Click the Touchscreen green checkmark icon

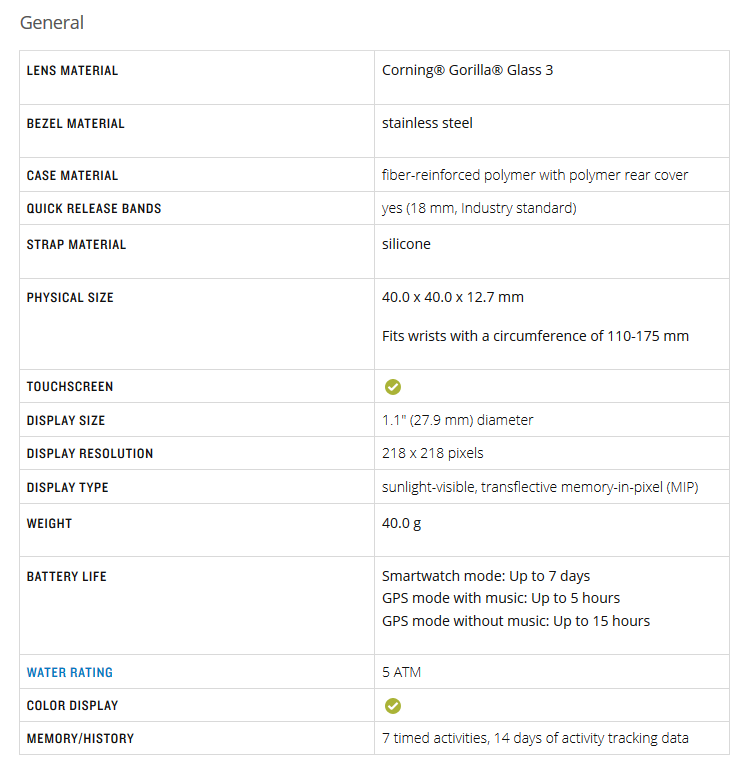click(x=392, y=386)
